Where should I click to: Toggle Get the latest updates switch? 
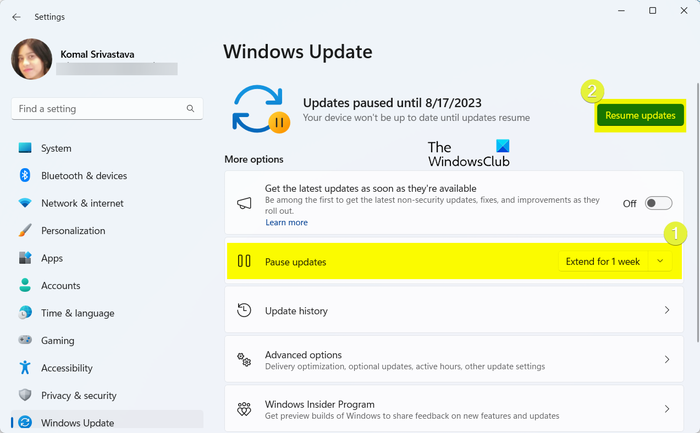[x=658, y=203]
